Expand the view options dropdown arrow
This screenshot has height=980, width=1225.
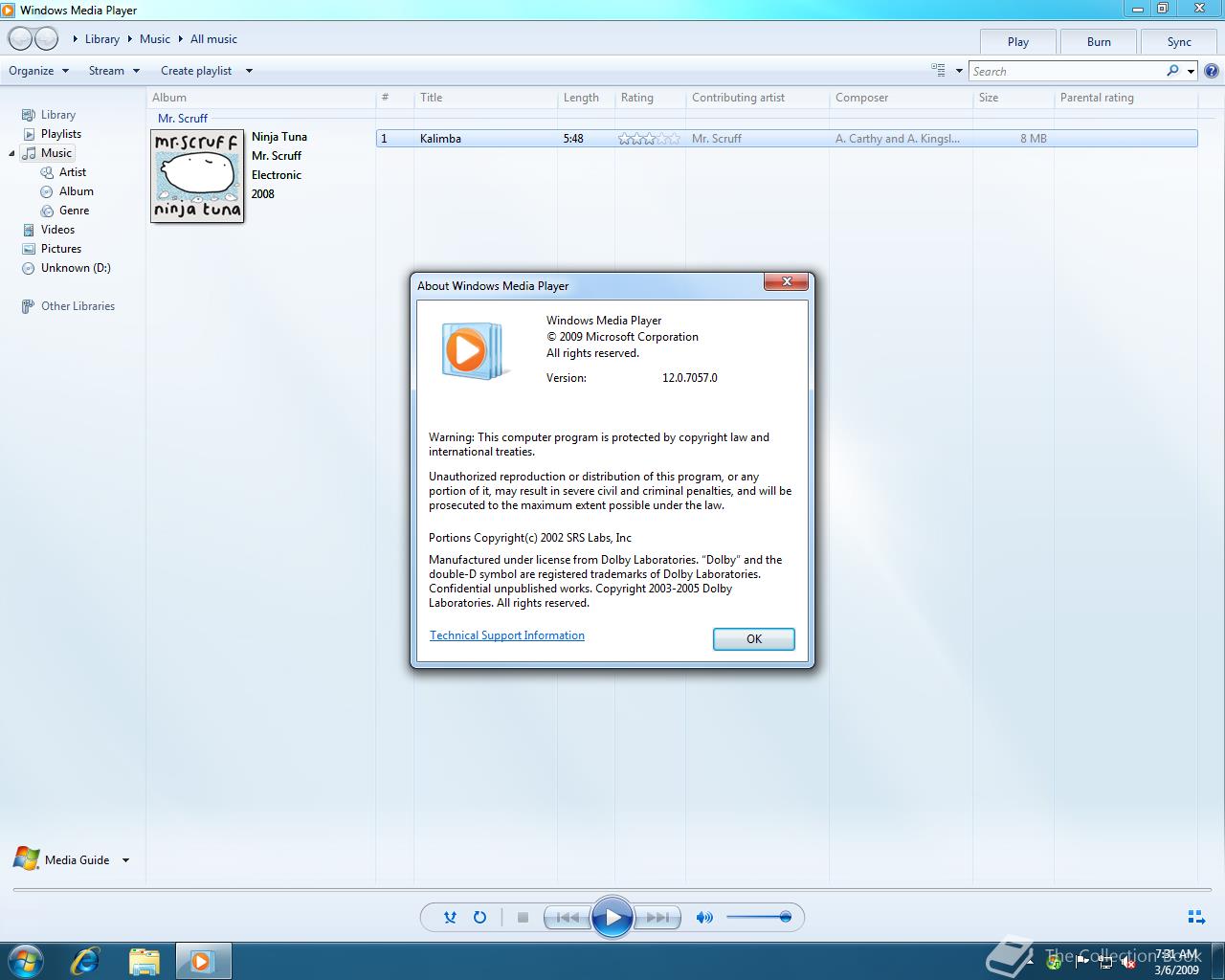(959, 71)
